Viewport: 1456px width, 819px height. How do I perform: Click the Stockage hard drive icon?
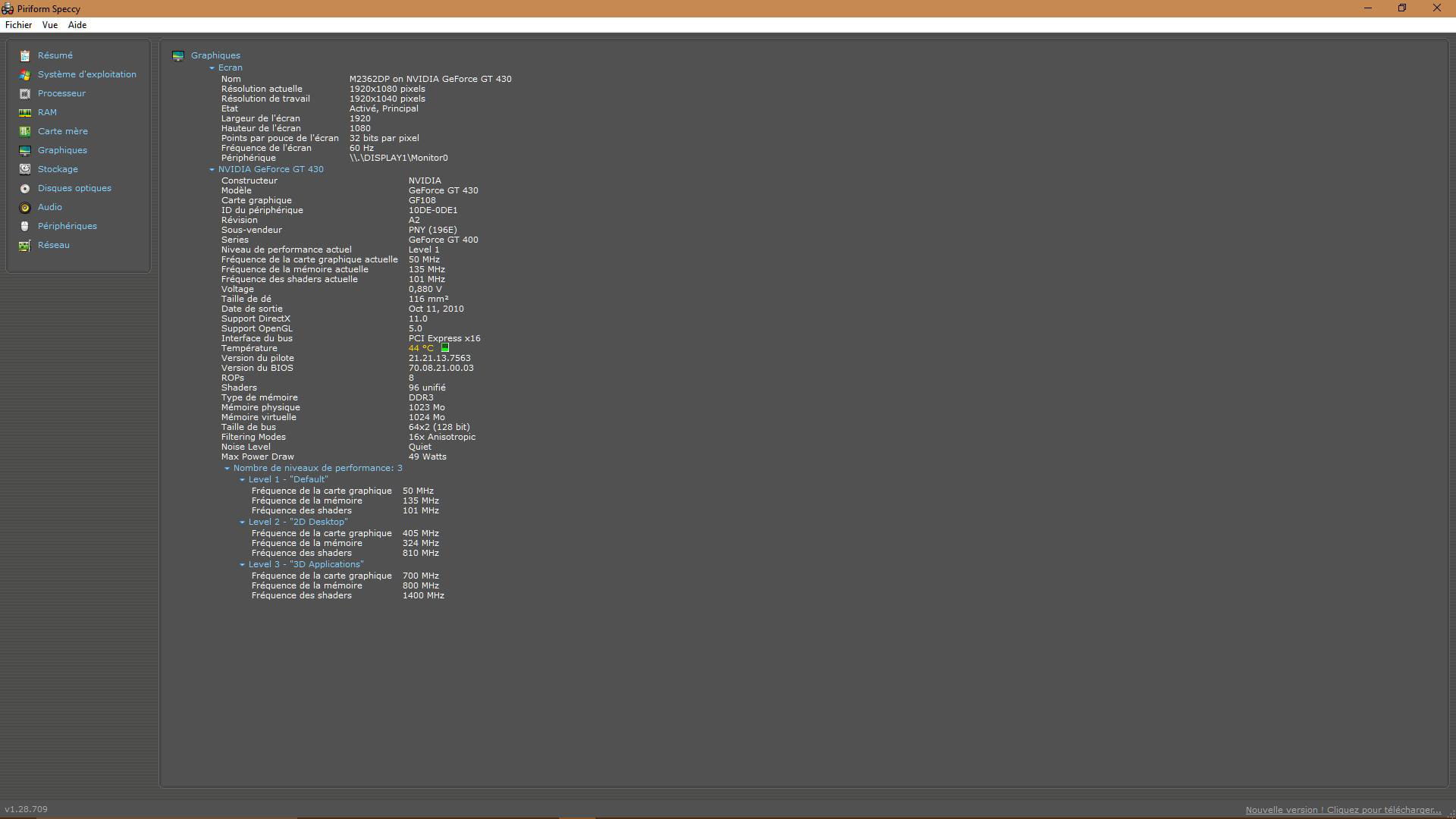click(25, 170)
